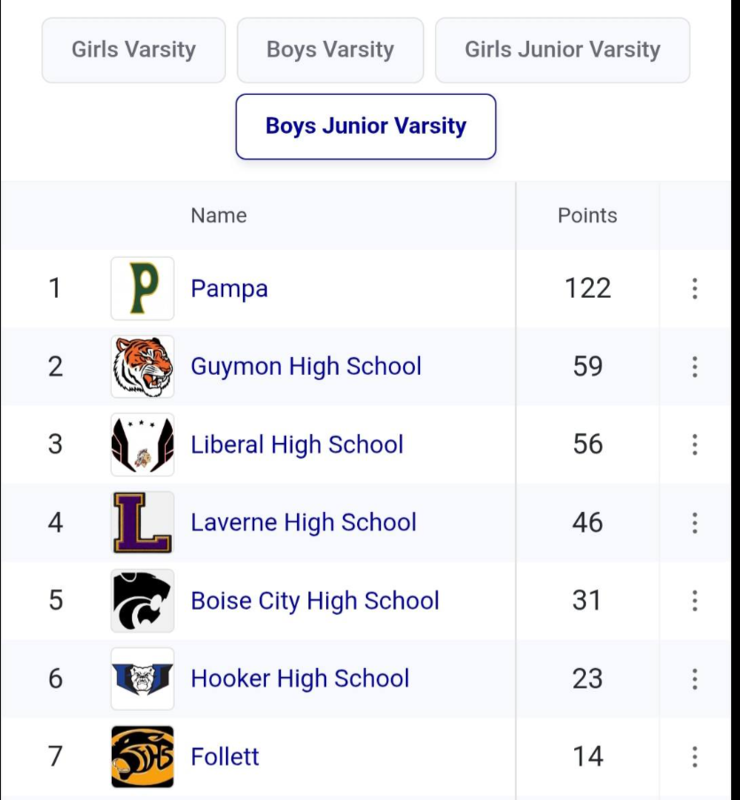
Task: Click the Guymon tiger logo
Action: [x=142, y=367]
